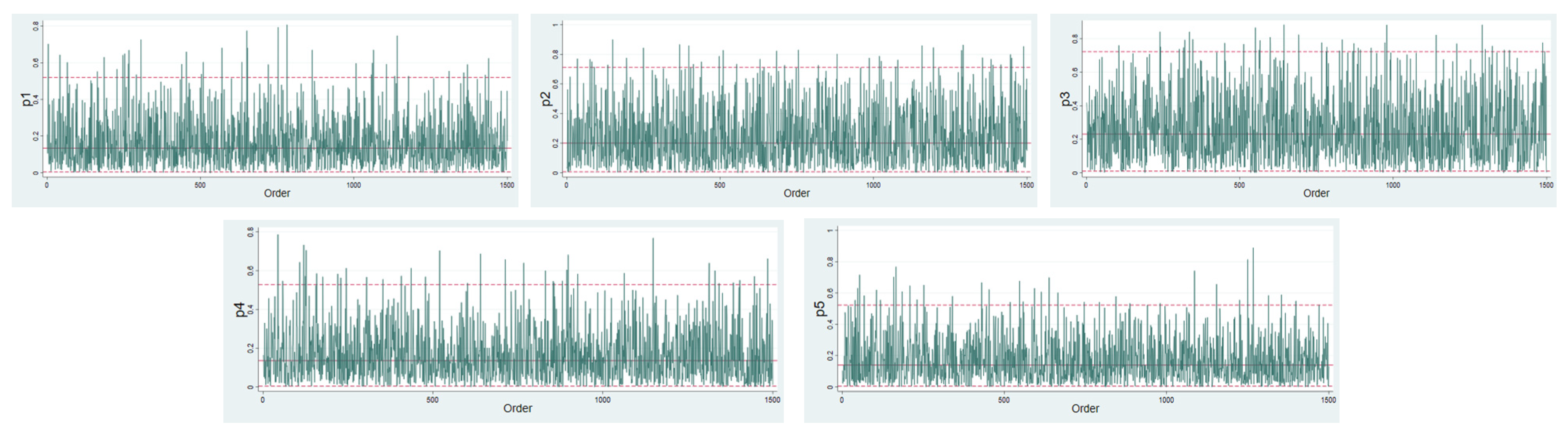Click the Order label under p5 chart
Screen dimensions: 1568x435
click(x=1085, y=409)
